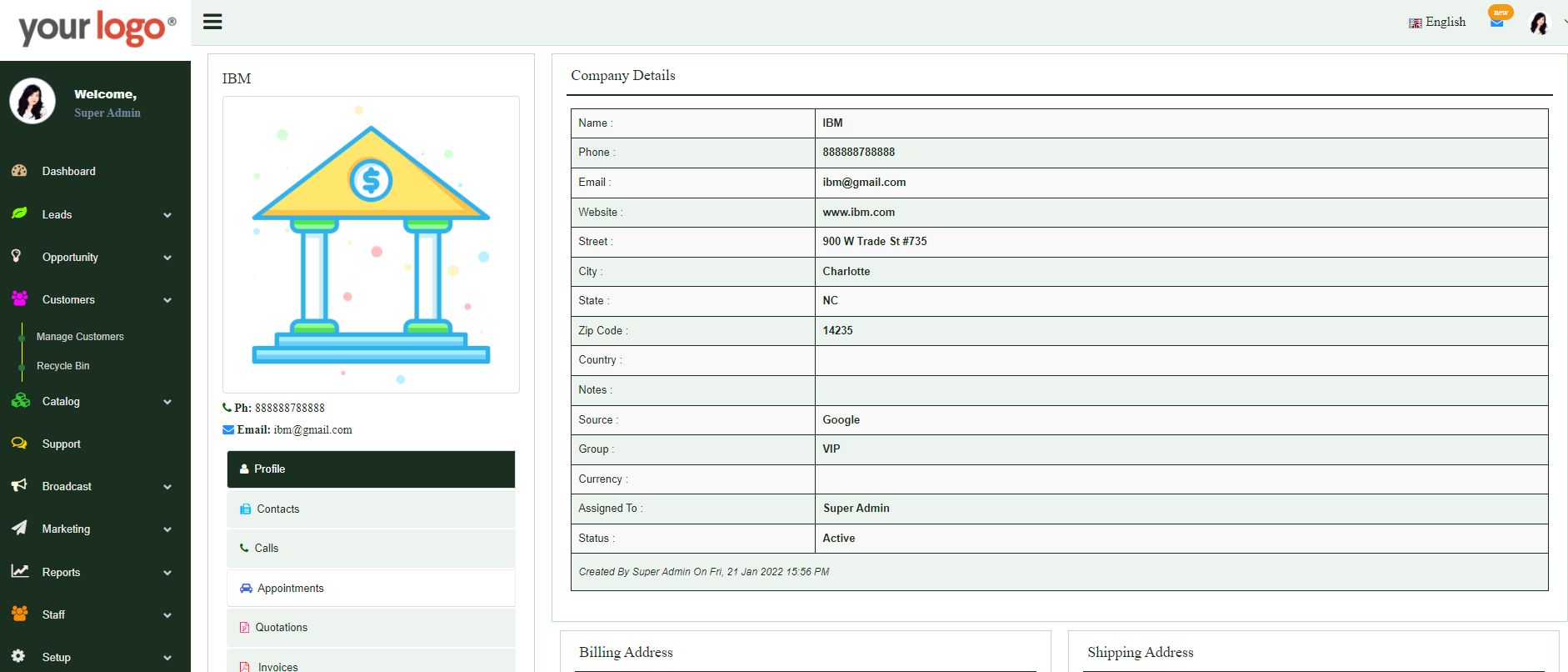
Task: Click the source value Google
Action: pos(841,420)
